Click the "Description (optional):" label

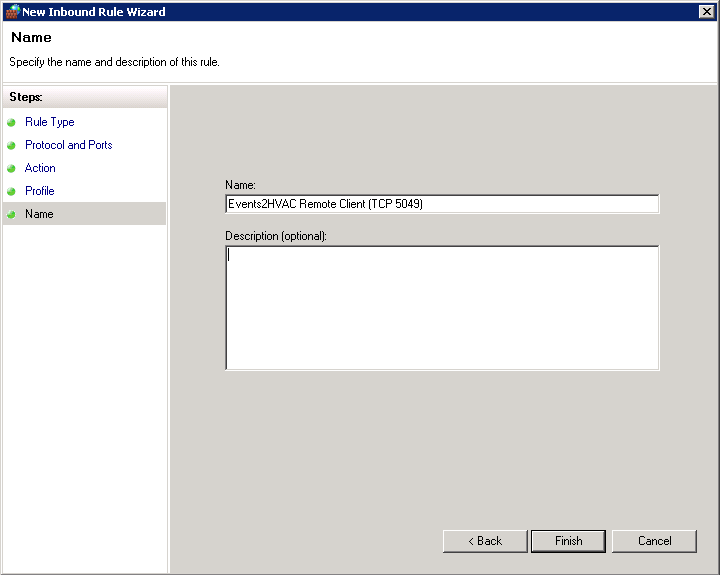[x=276, y=236]
